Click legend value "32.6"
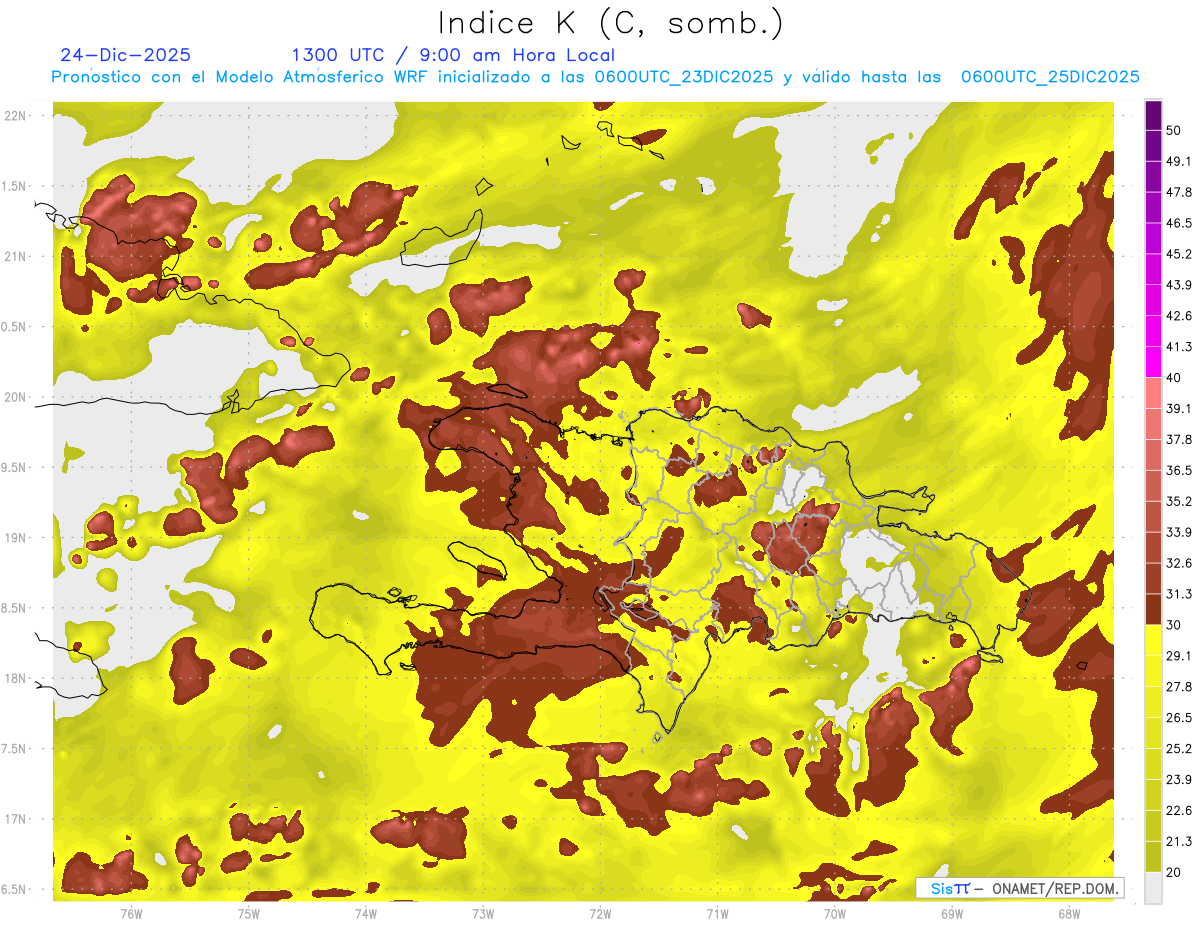 point(1179,563)
